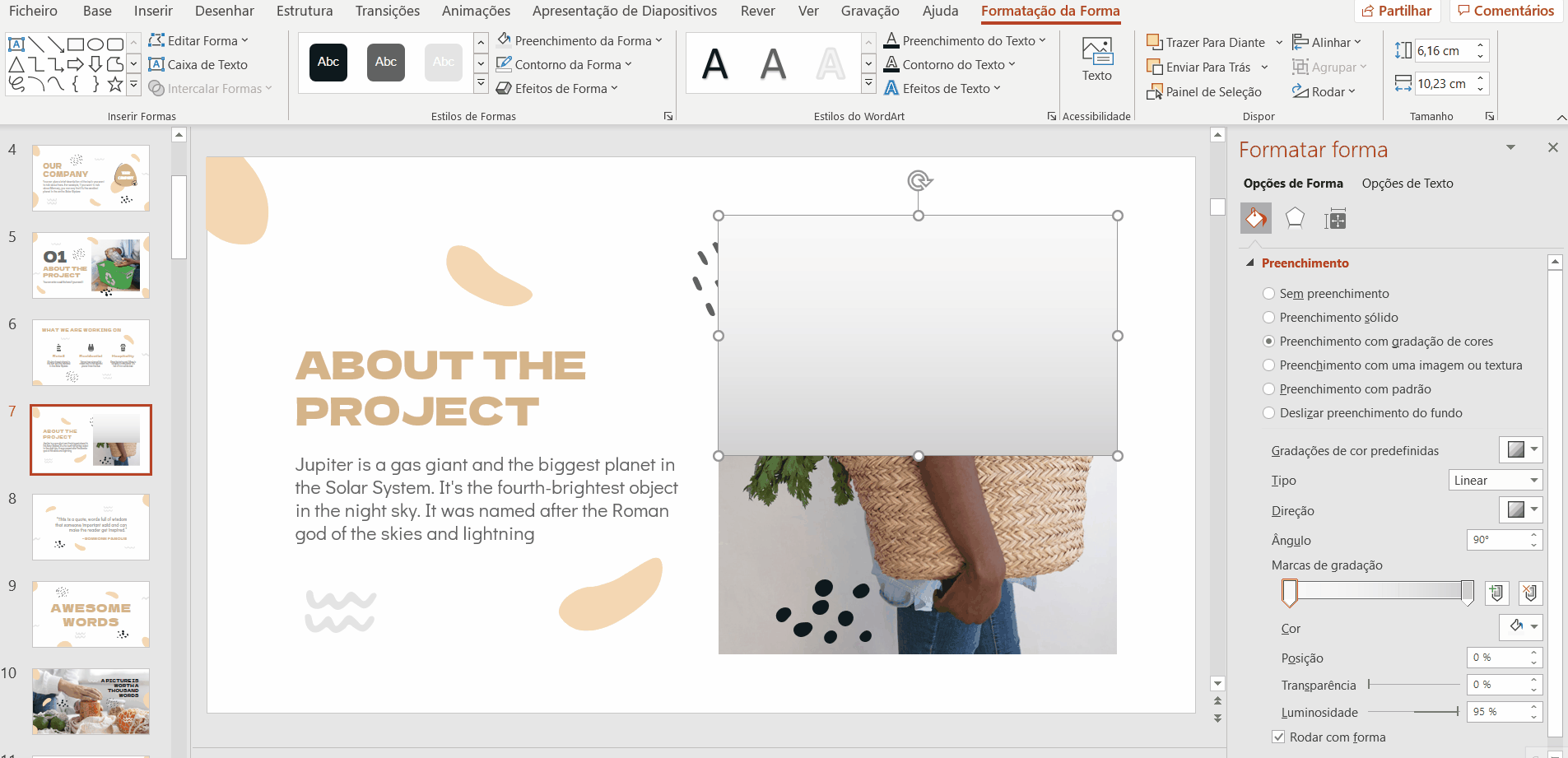Toggle Rodar com forma checkbox
This screenshot has height=758, width=1568.
pos(1278,737)
